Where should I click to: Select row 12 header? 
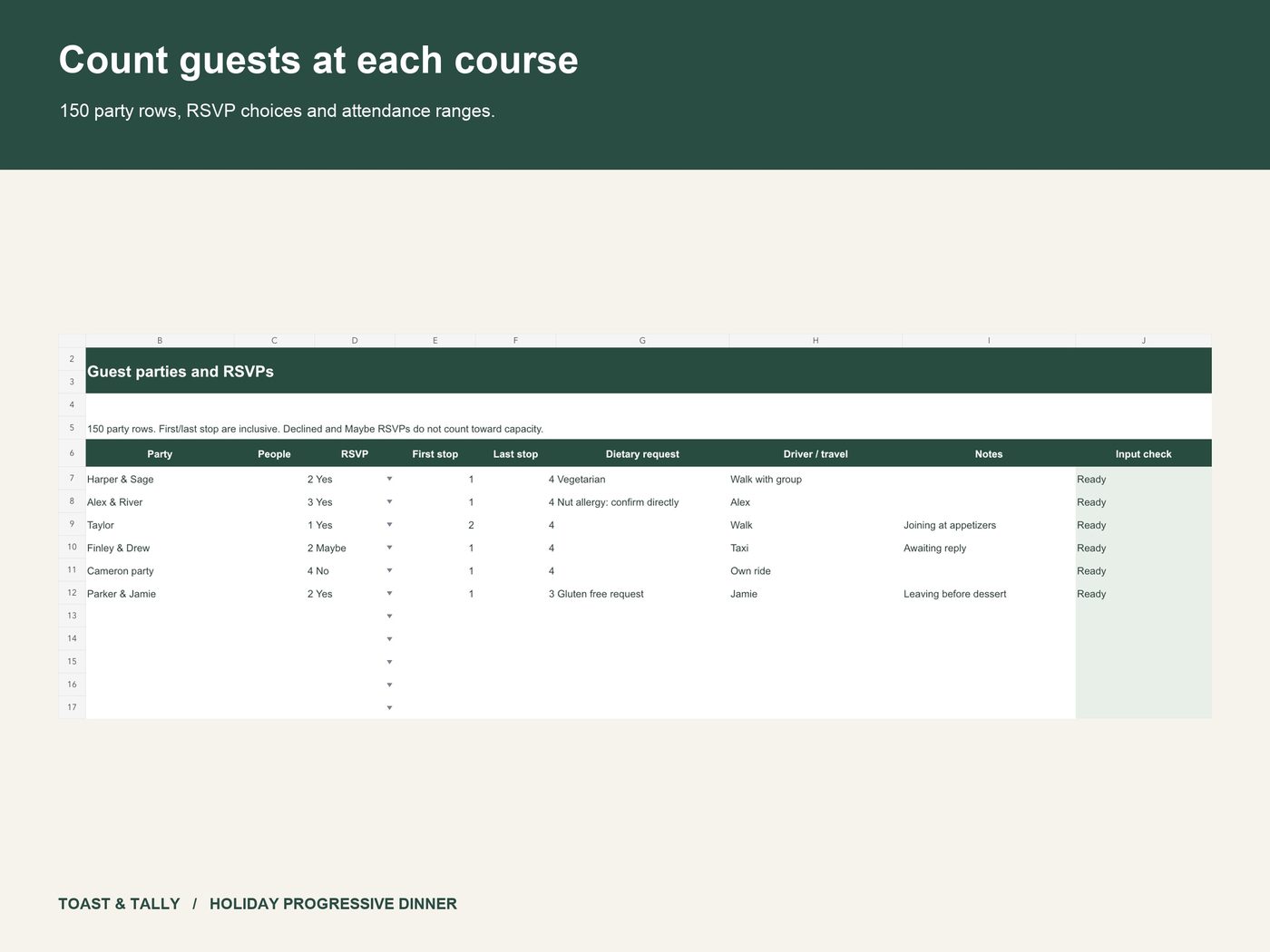(x=72, y=593)
